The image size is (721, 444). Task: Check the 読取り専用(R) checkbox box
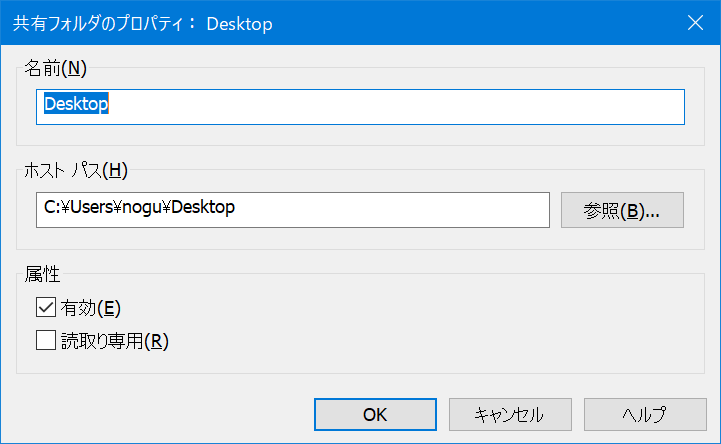46,340
